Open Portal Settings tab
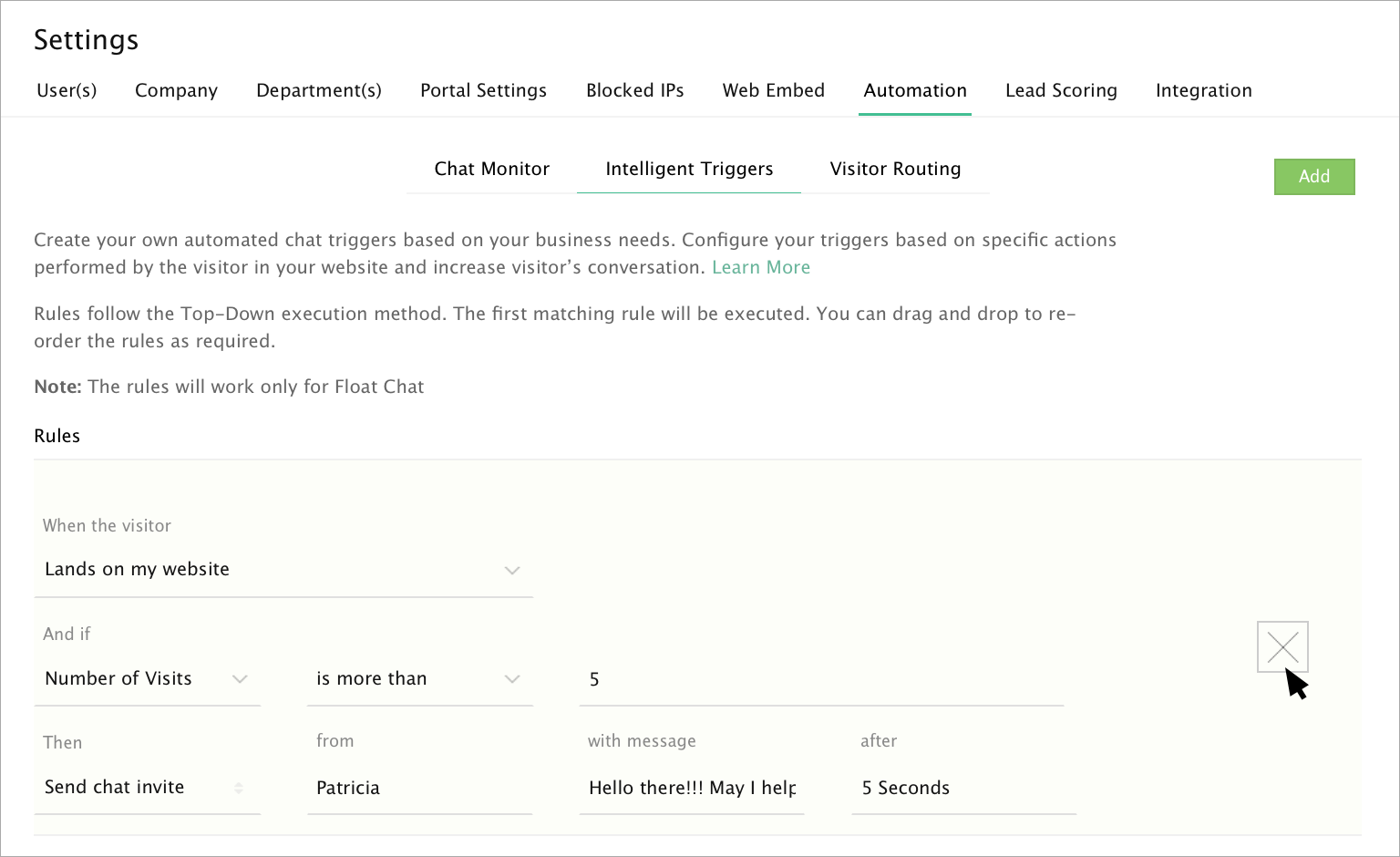The image size is (1400, 857). [483, 90]
